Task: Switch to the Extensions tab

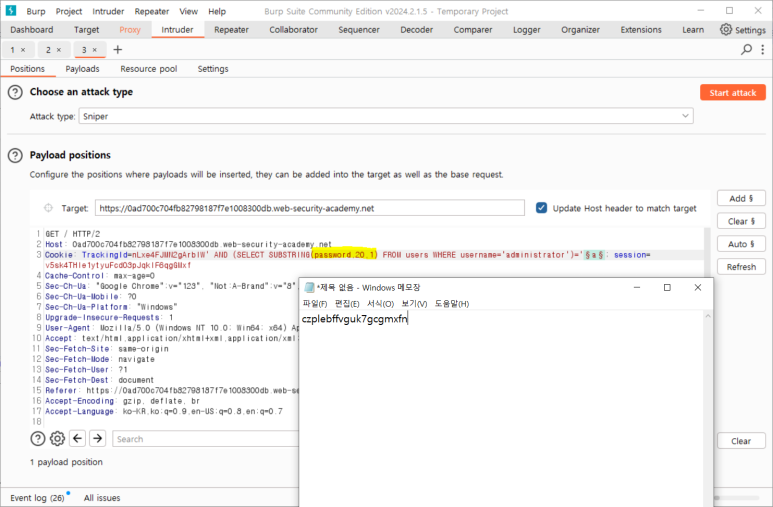Action: click(641, 30)
